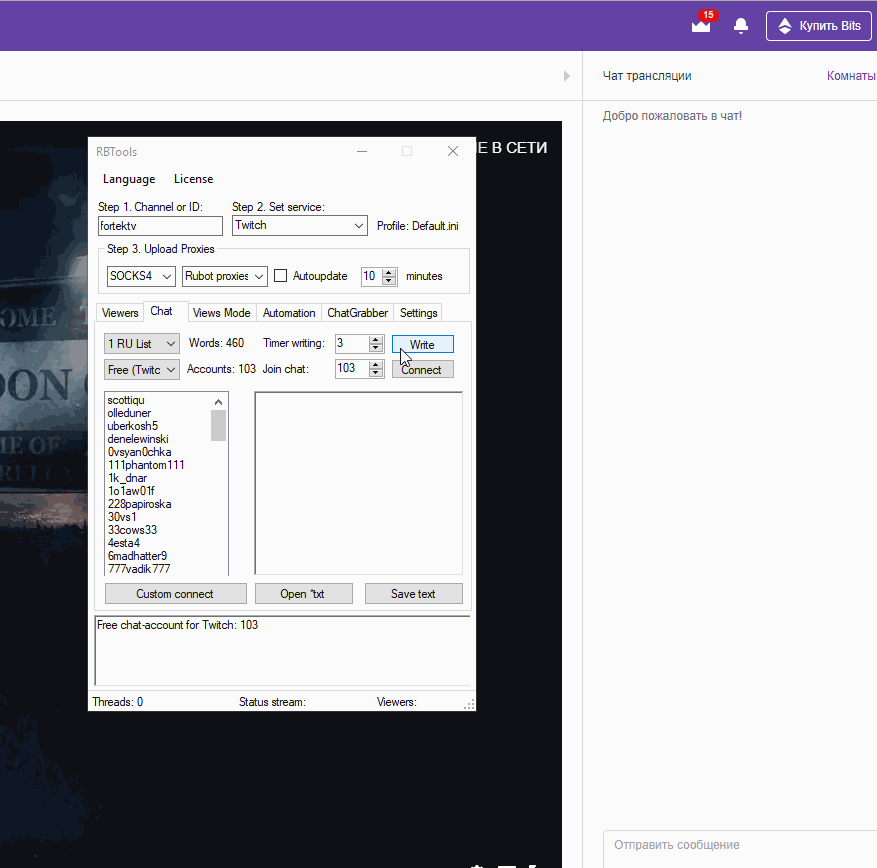Switch to the Viewers tab
This screenshot has height=868, width=877.
(120, 313)
